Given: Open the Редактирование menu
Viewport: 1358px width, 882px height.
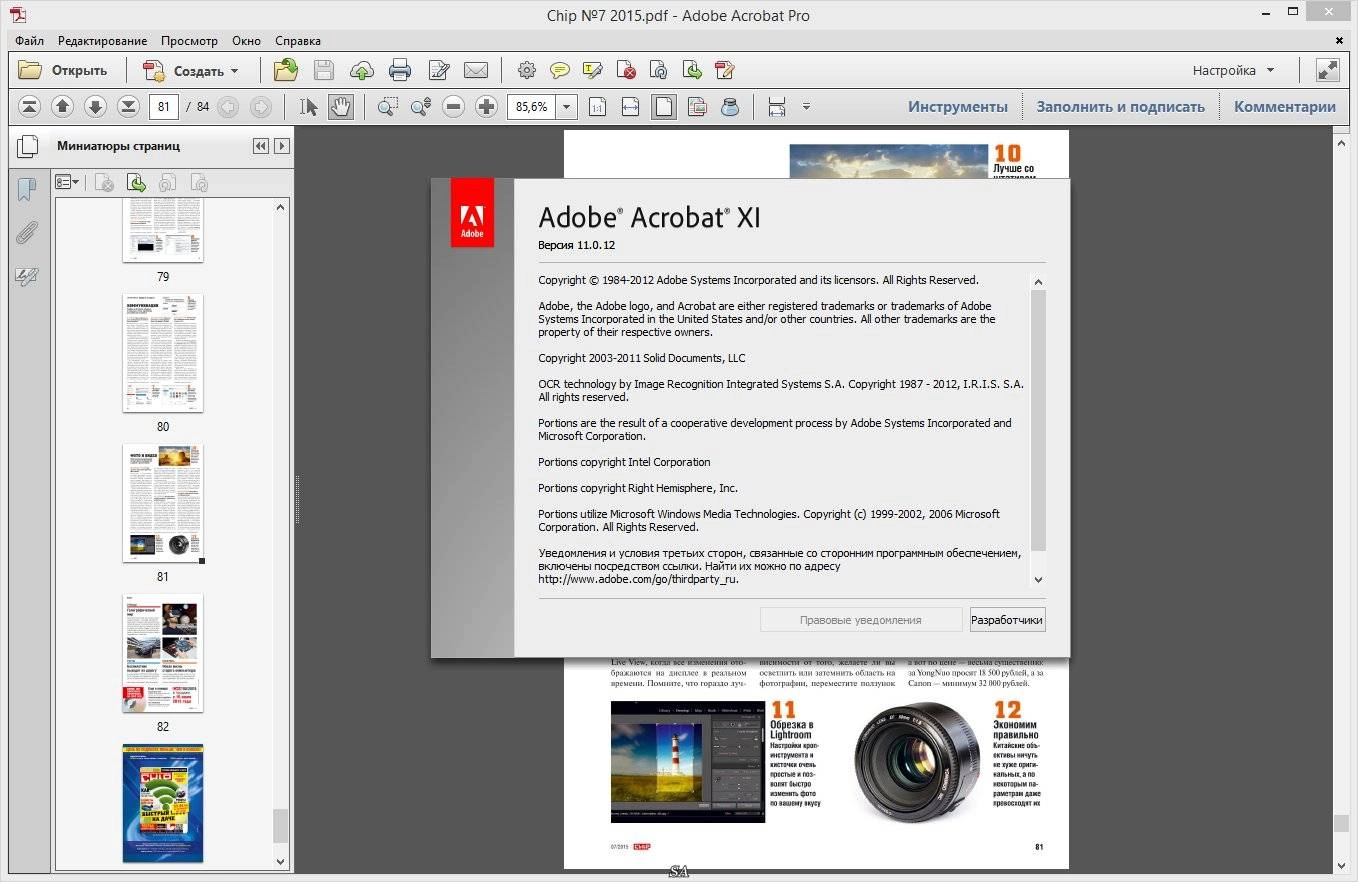Looking at the screenshot, I should click(x=102, y=41).
